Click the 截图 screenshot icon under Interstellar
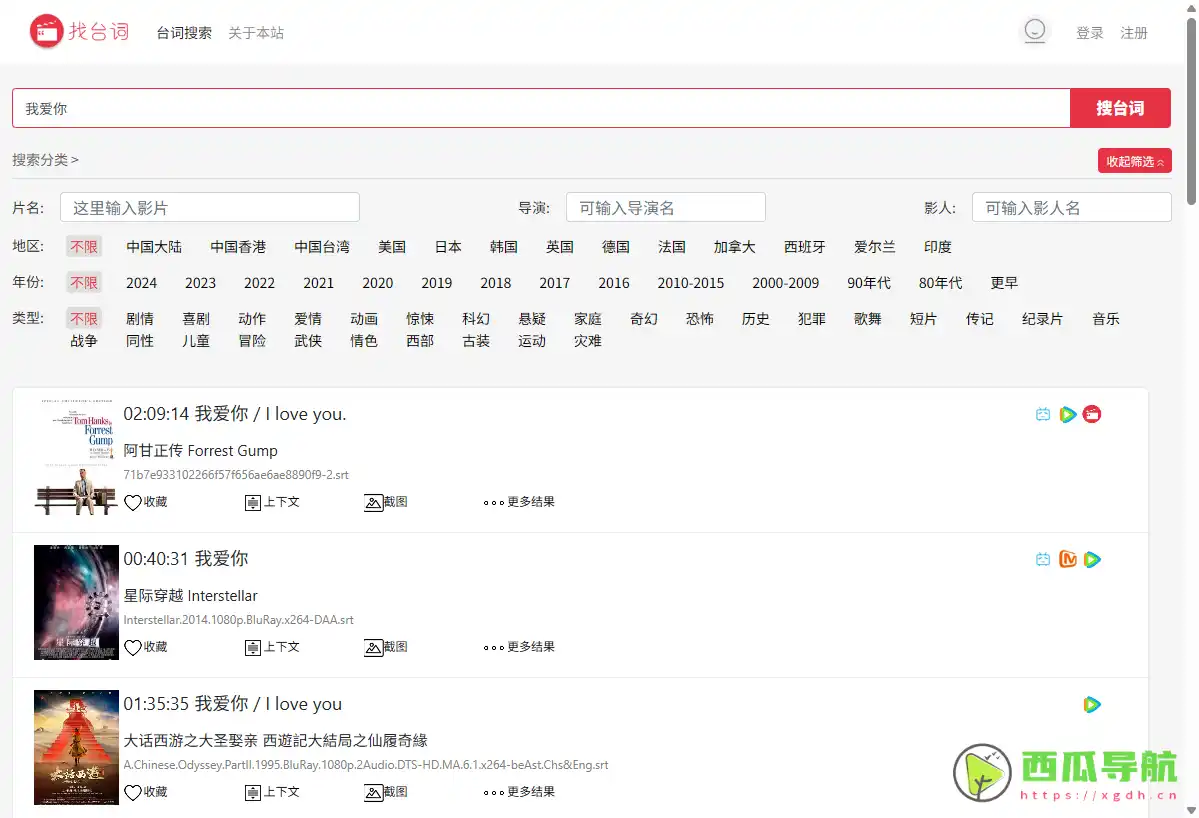Viewport: 1199px width, 818px height. point(386,646)
